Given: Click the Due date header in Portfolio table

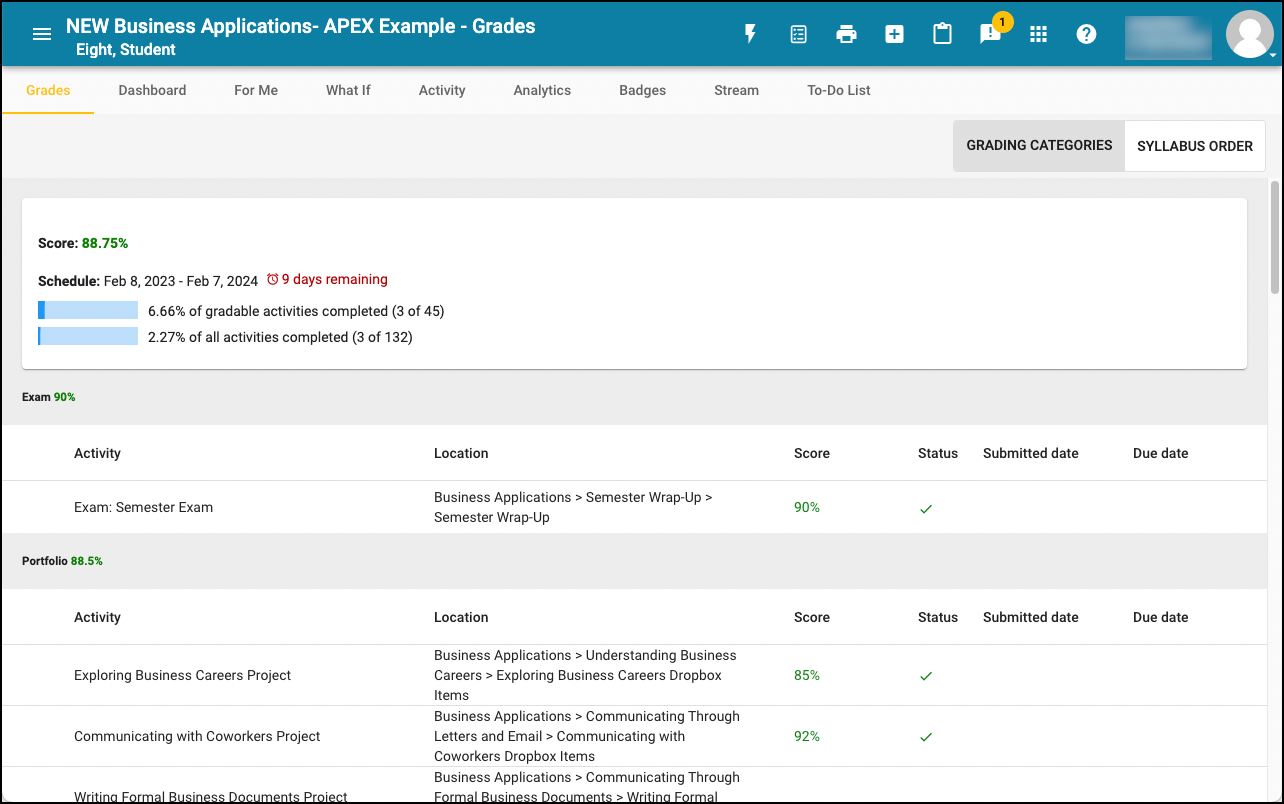Looking at the screenshot, I should pyautogui.click(x=1161, y=617).
